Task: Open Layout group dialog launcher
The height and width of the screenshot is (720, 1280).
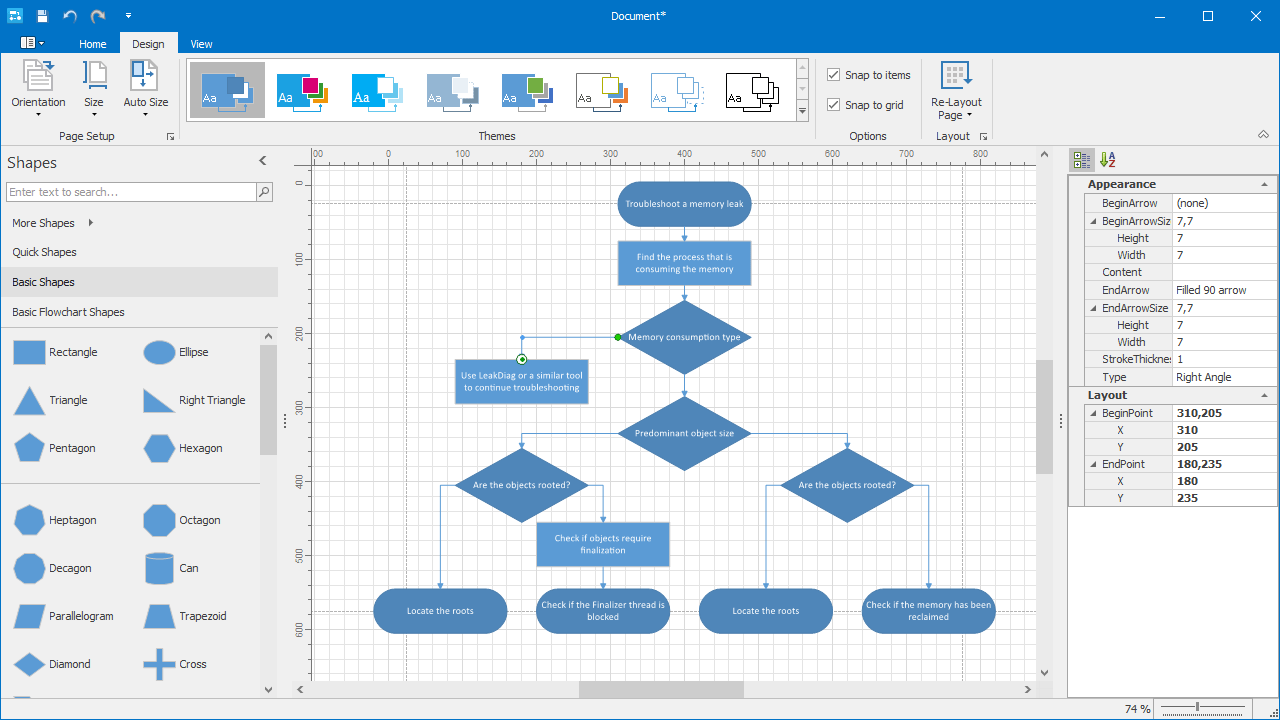Action: tap(984, 136)
